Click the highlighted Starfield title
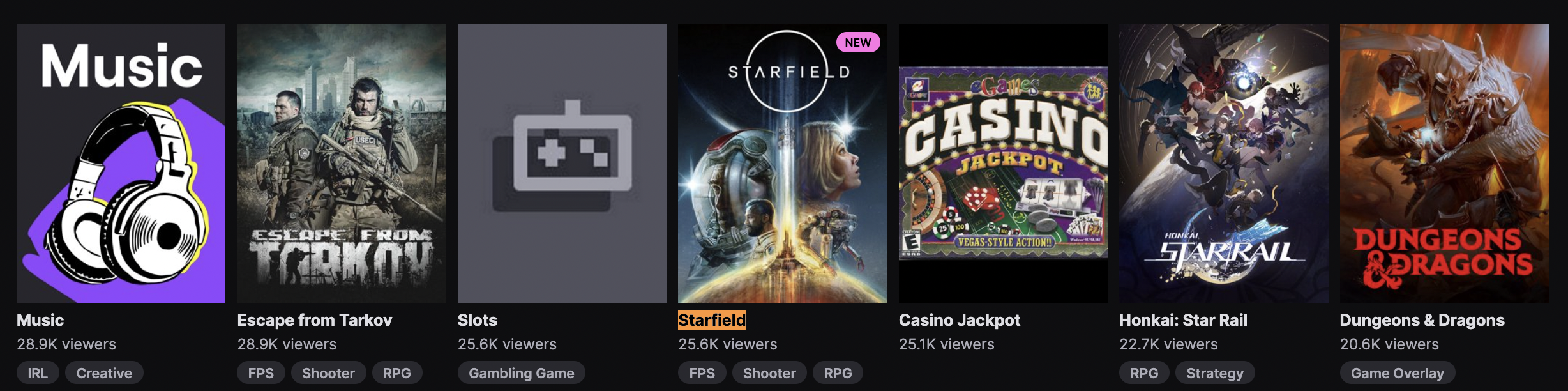 [x=712, y=320]
